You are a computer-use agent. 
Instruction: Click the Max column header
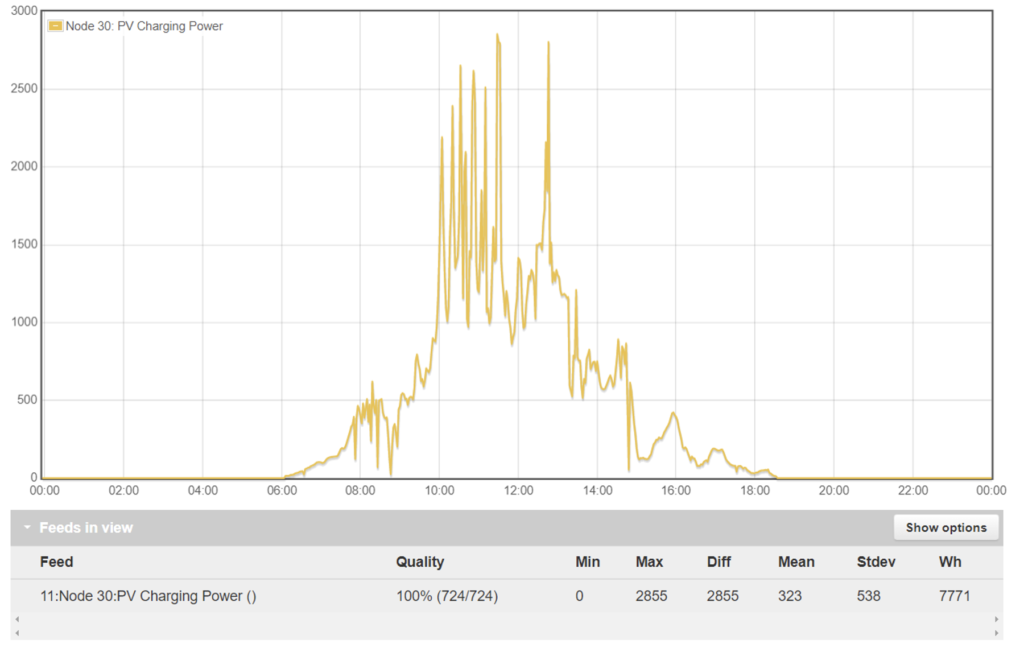point(649,562)
